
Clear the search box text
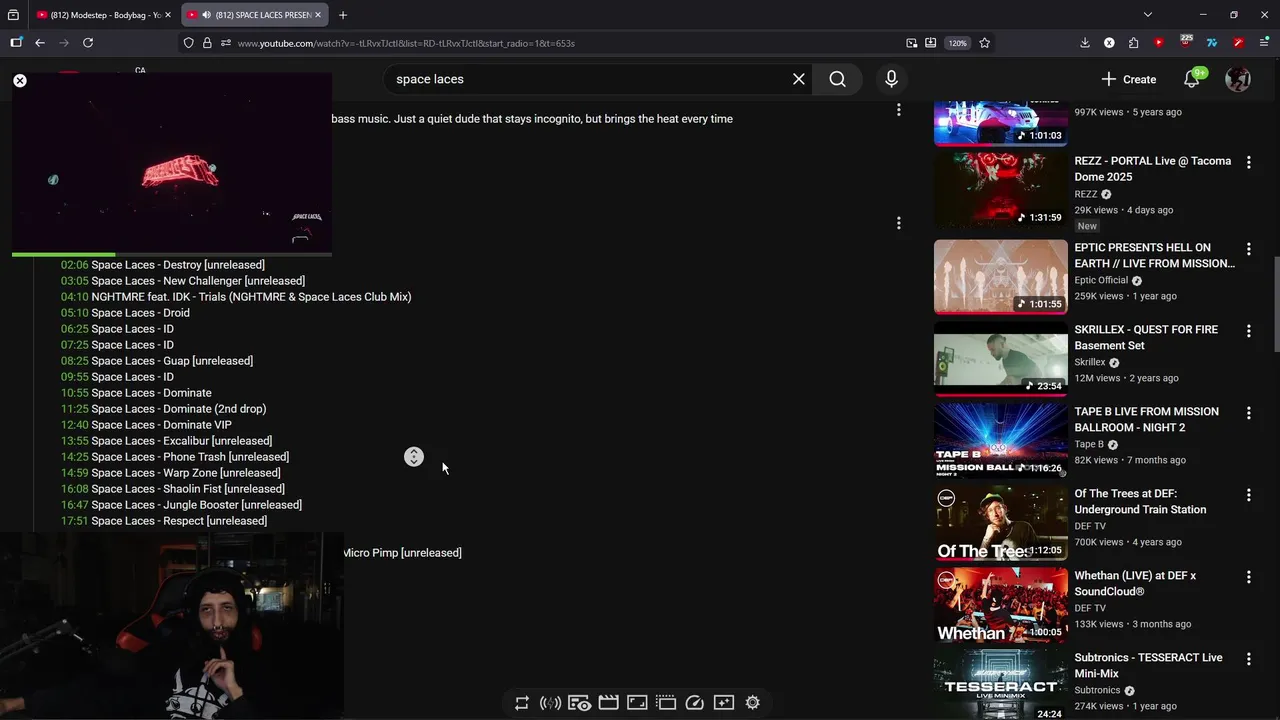pos(799,79)
